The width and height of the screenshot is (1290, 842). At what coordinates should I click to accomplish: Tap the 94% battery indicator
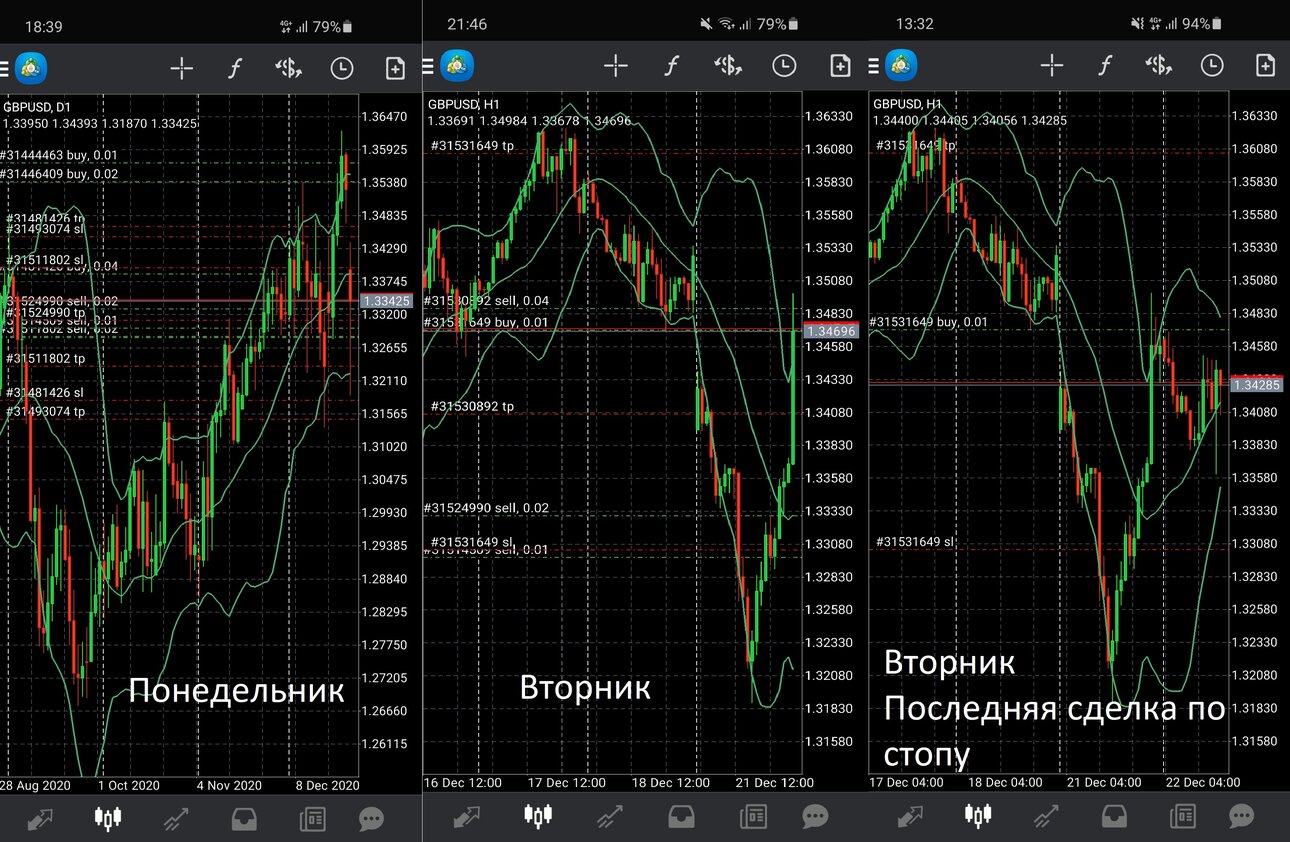pos(1202,23)
